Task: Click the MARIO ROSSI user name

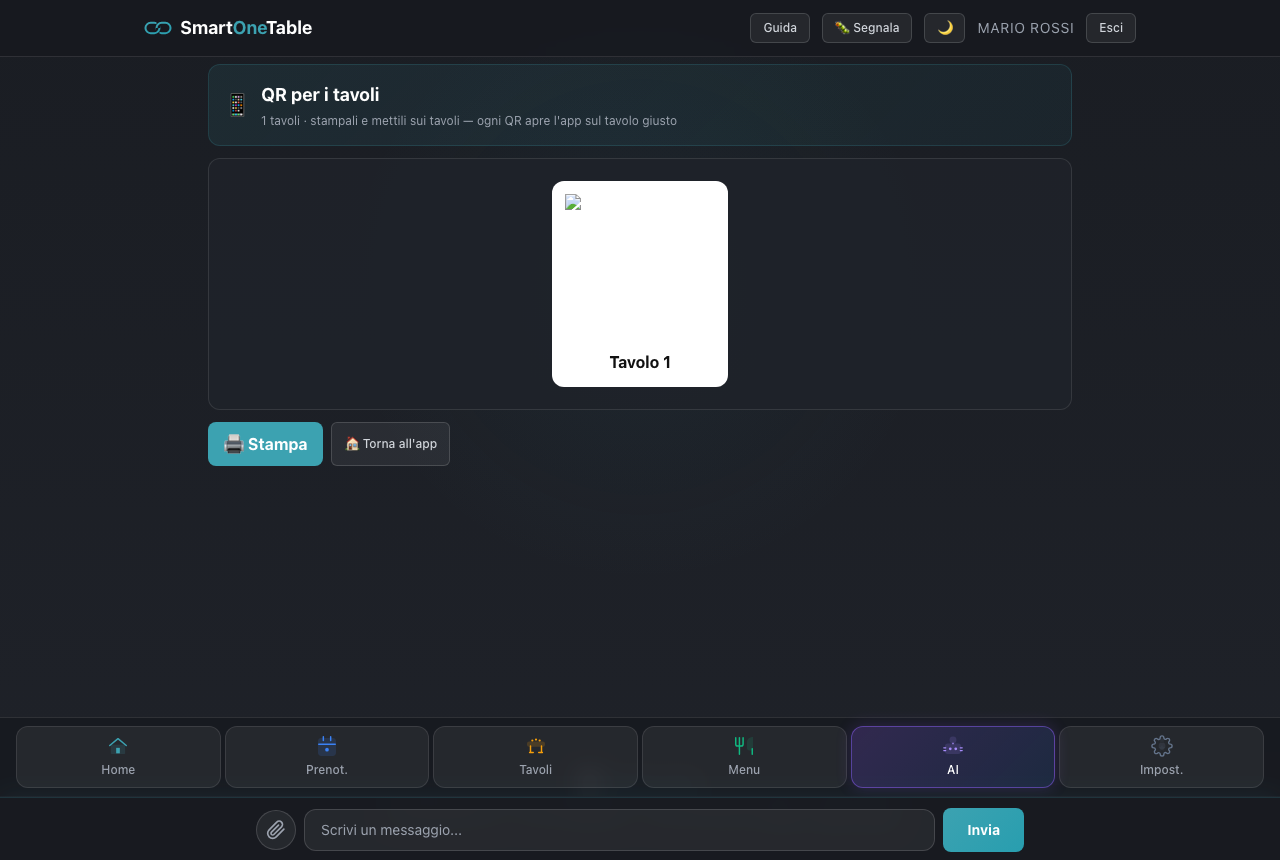Action: click(1026, 28)
